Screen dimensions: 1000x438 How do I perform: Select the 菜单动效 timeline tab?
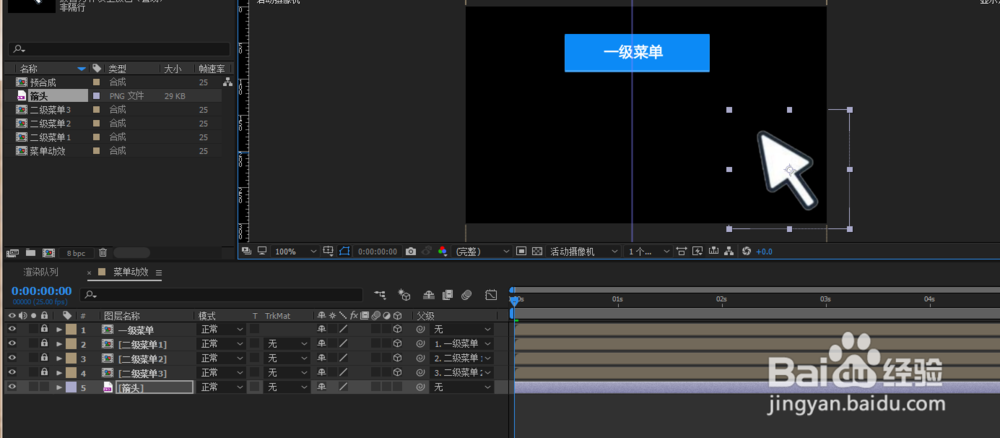131,272
